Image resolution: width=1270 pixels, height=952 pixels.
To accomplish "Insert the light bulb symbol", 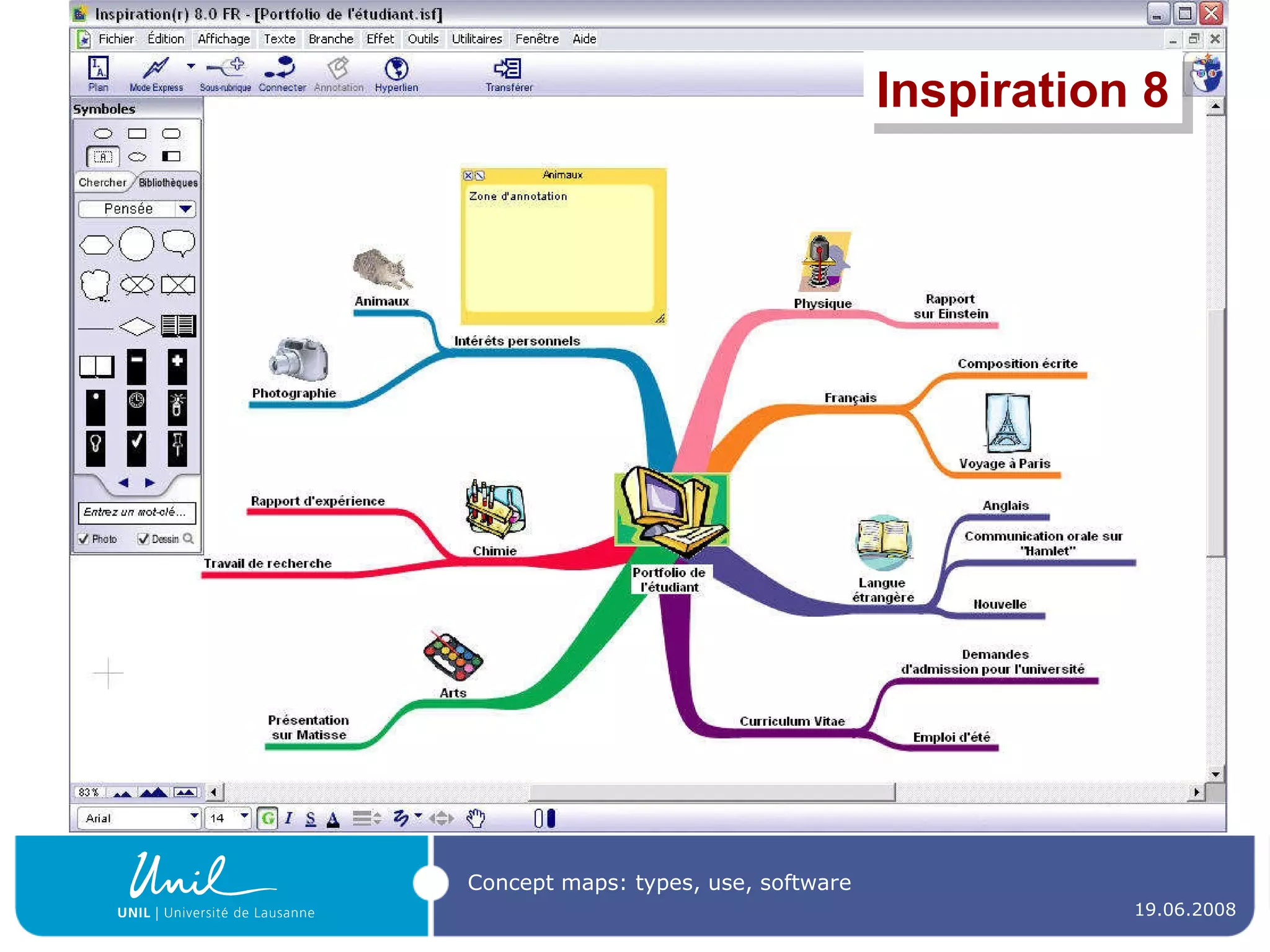I will pos(95,447).
